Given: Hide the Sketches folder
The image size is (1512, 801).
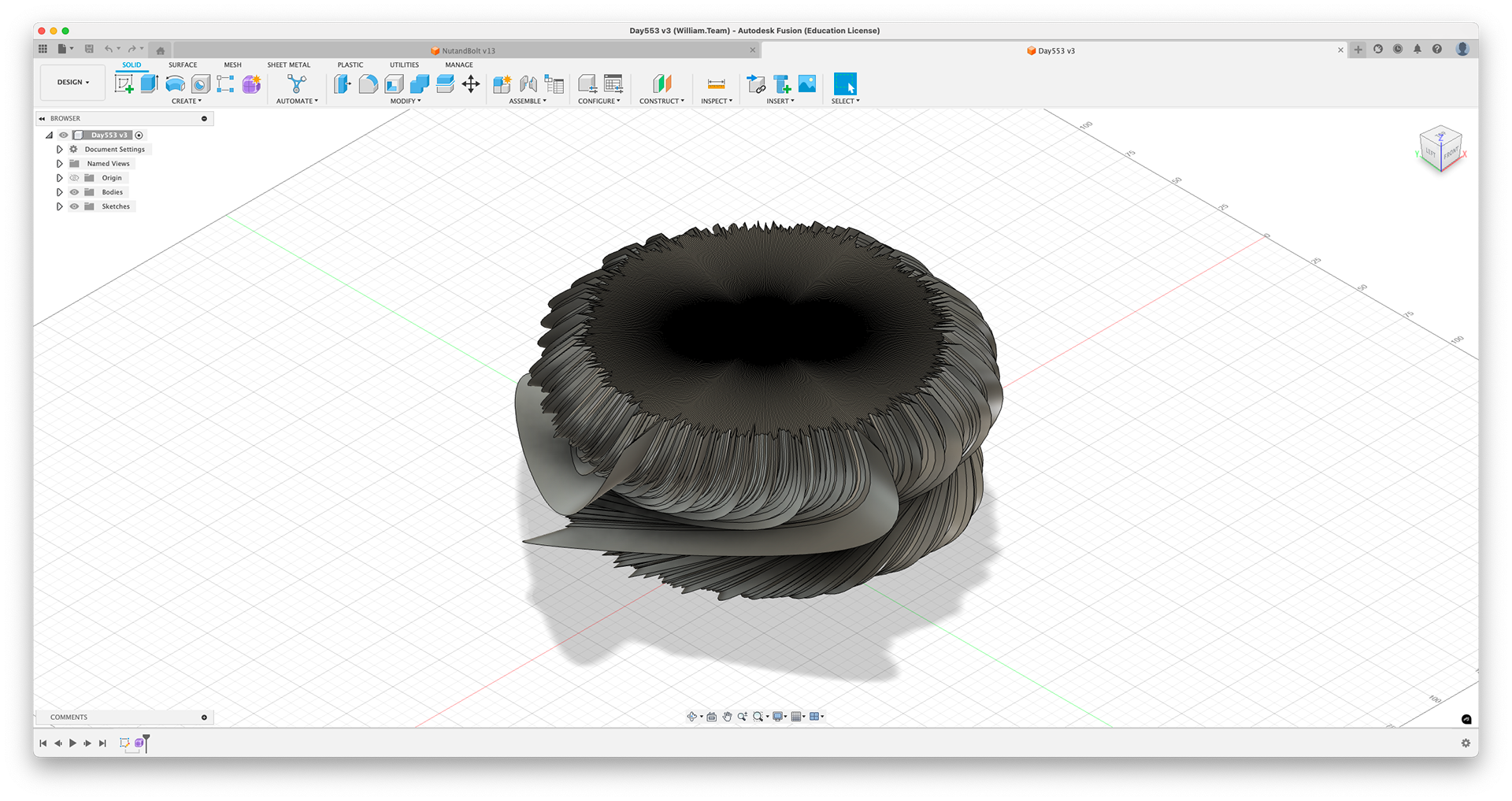Looking at the screenshot, I should [75, 206].
